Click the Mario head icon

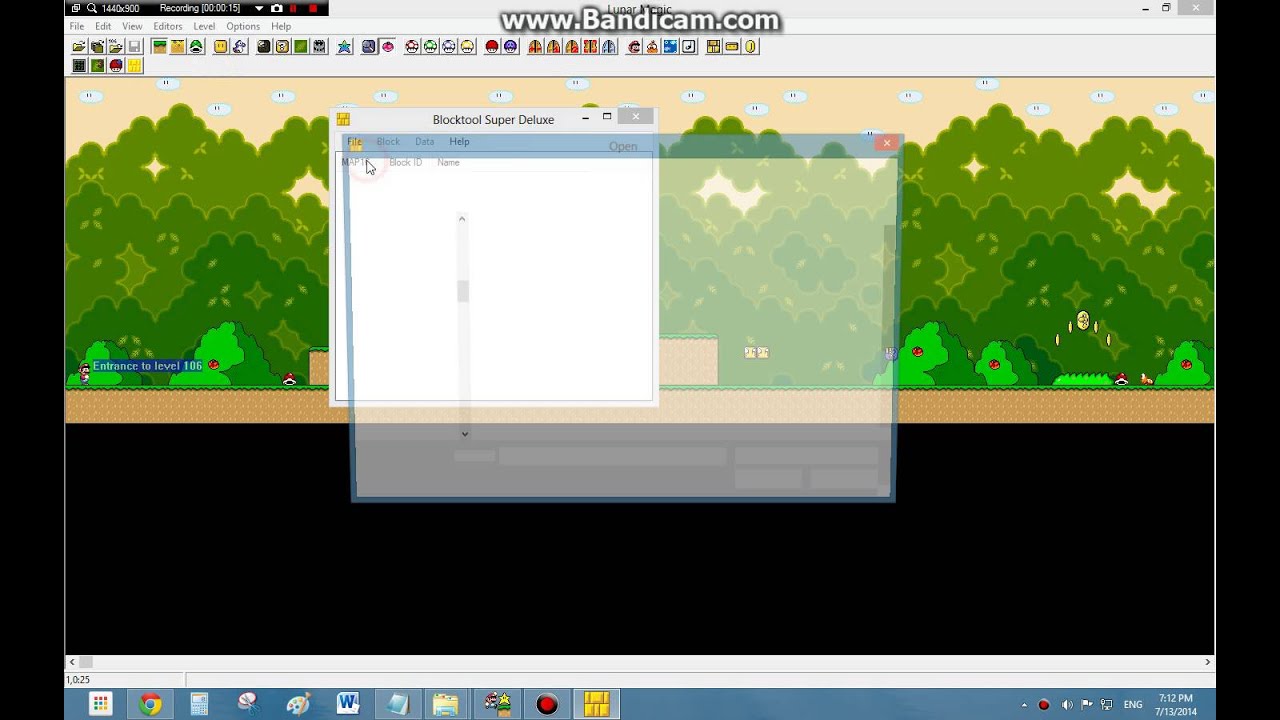click(634, 46)
